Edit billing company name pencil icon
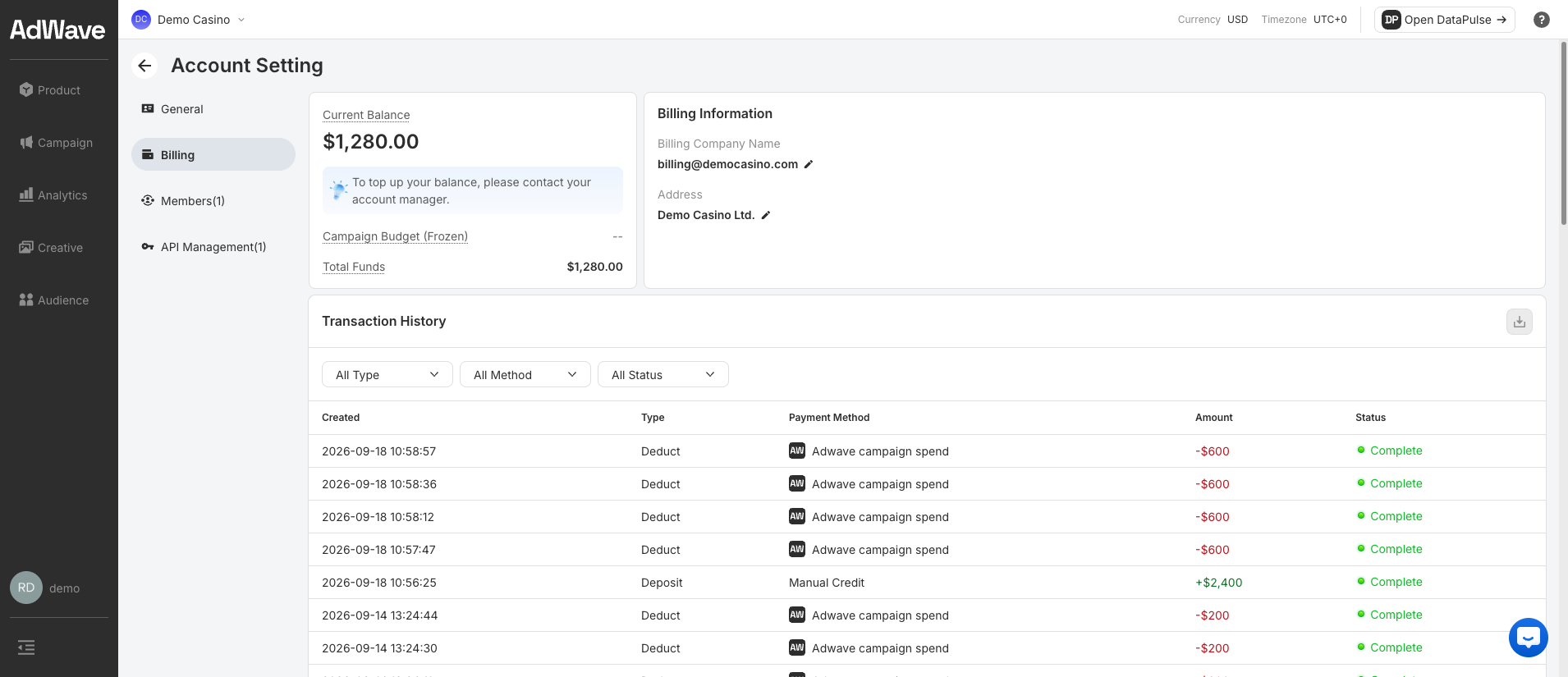Screen dimensions: 1568x677 [x=809, y=164]
